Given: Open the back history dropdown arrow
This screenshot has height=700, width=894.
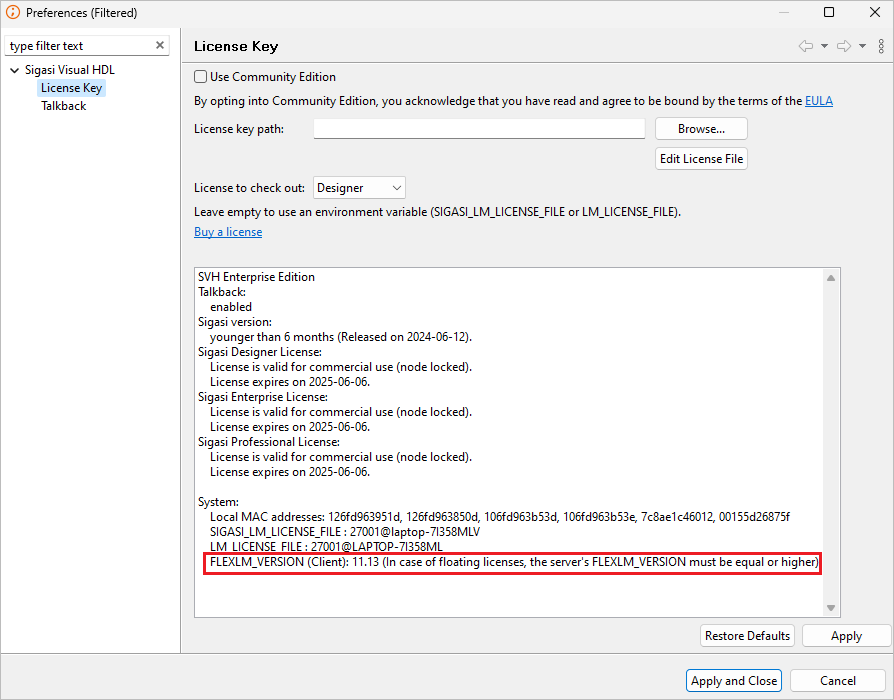Looking at the screenshot, I should 824,46.
